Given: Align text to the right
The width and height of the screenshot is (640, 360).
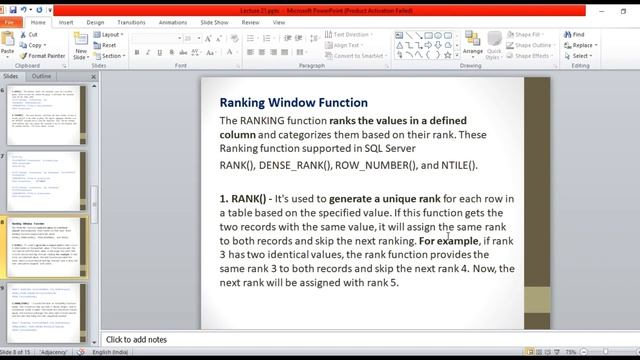Looking at the screenshot, I should coord(273,52).
